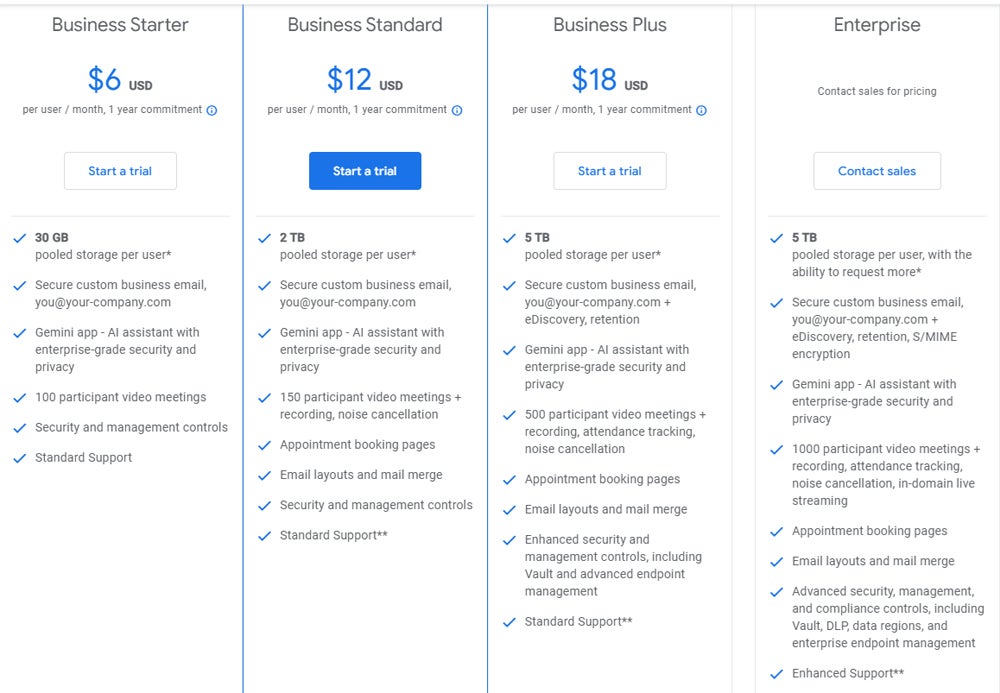
Task: Click info icon beside Business Plus commitment
Action: (701, 111)
